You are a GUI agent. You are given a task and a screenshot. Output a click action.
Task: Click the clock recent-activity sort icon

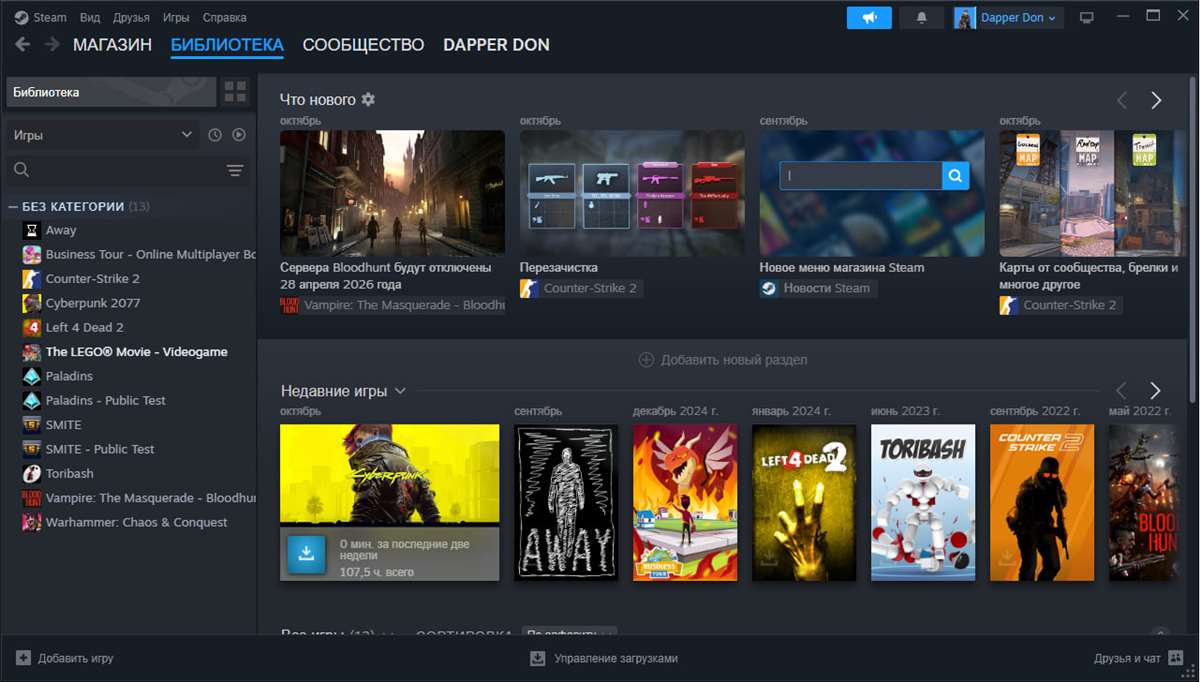pyautogui.click(x=215, y=135)
